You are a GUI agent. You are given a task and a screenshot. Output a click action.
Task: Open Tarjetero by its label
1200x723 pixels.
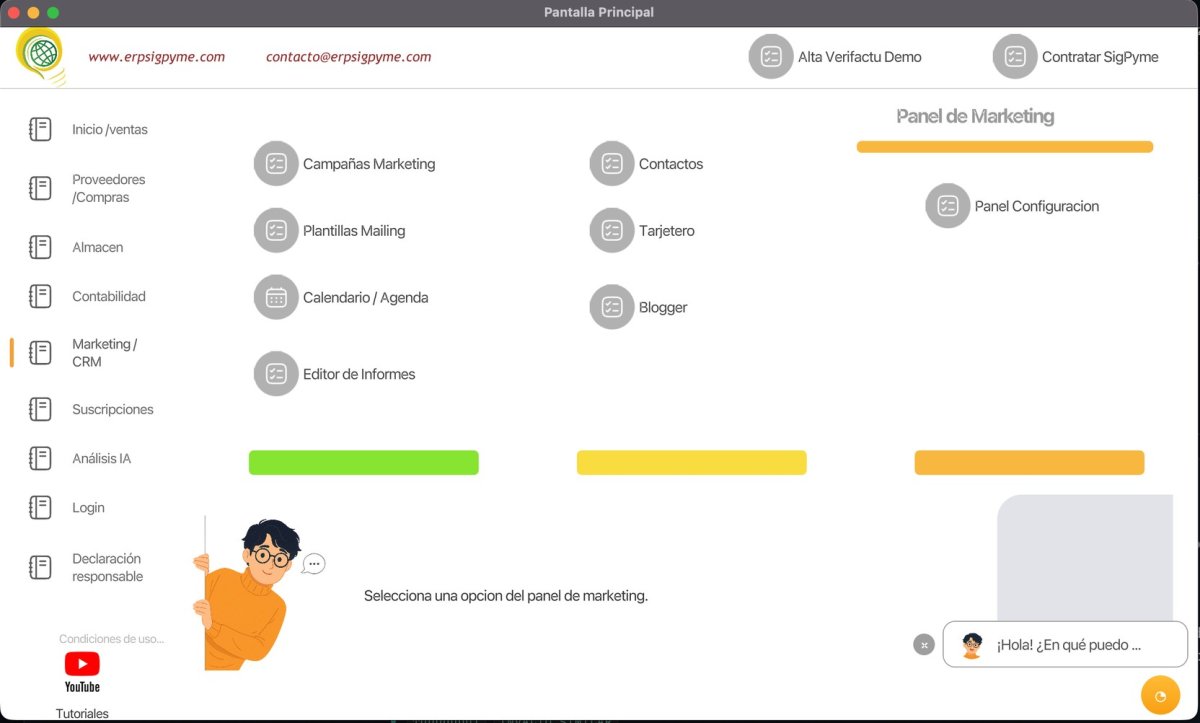point(667,231)
